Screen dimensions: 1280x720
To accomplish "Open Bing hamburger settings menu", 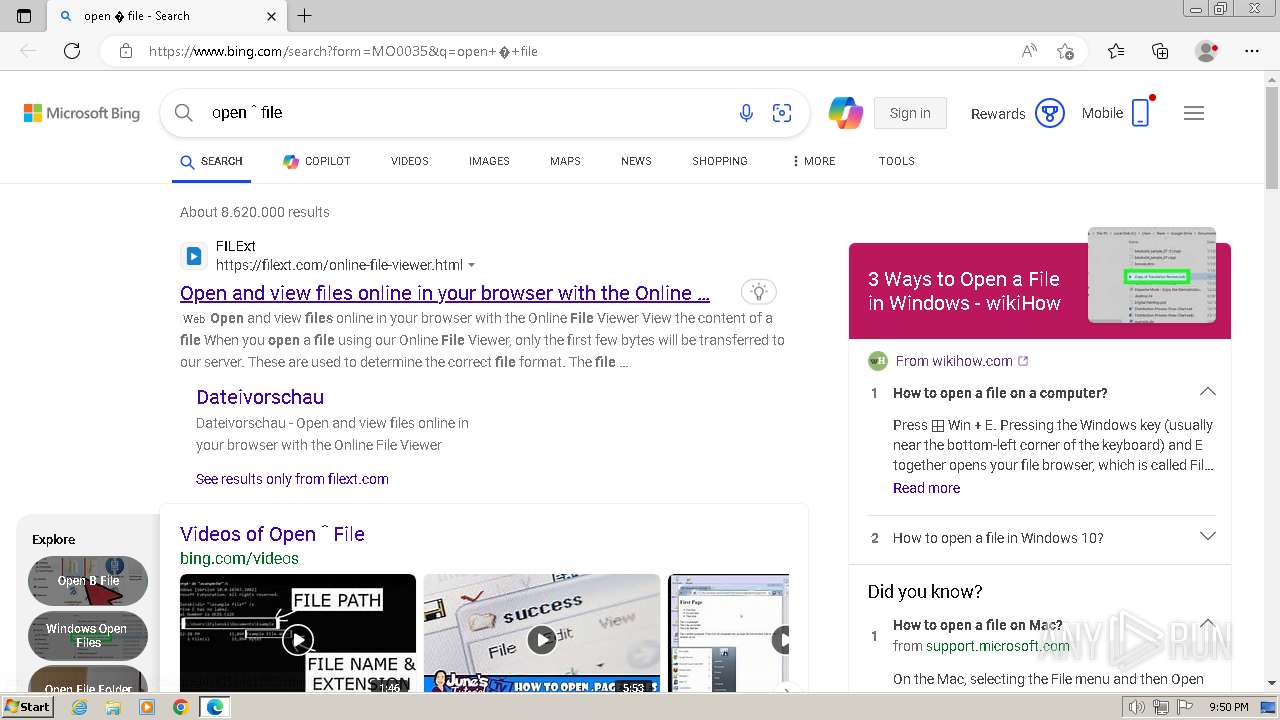I will point(1194,113).
